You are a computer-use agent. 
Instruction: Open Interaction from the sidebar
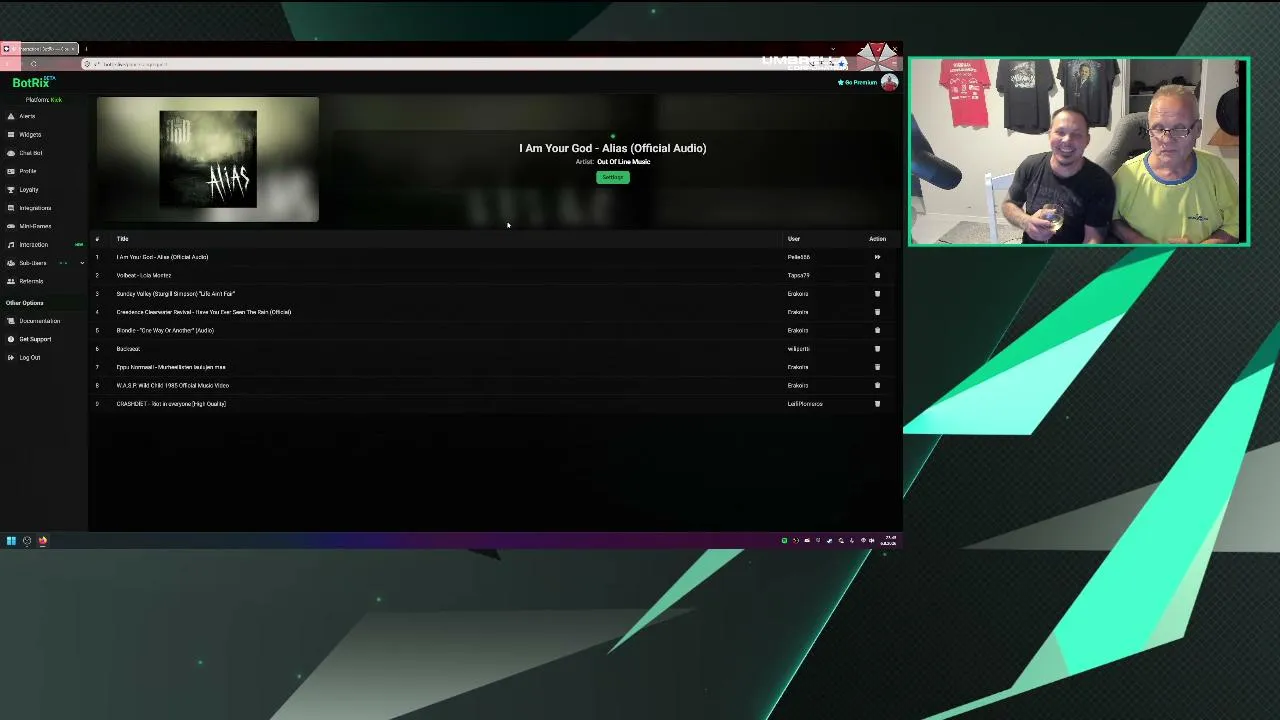33,245
